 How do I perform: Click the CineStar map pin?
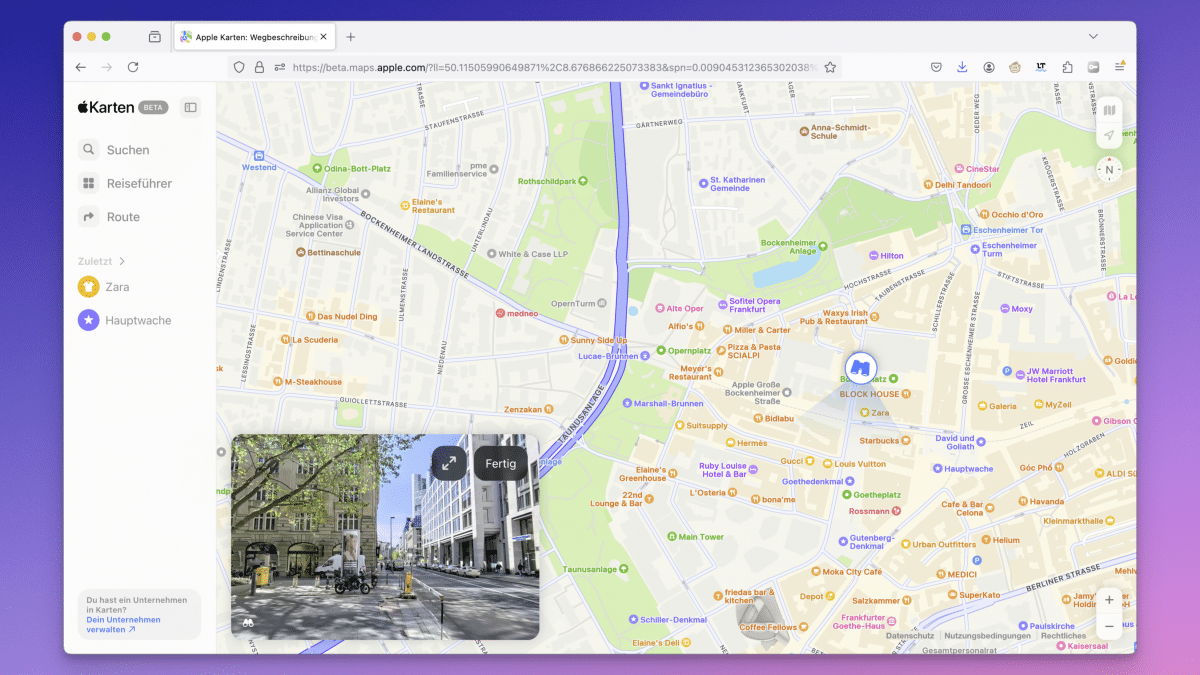[958, 169]
